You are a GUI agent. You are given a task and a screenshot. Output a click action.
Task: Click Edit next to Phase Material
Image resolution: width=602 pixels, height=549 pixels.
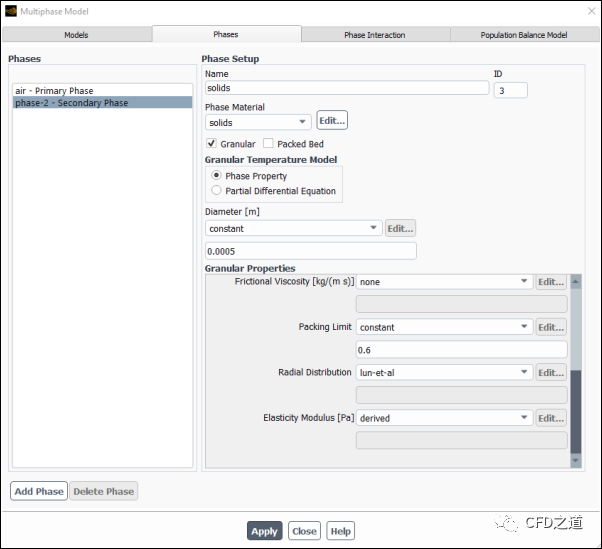332,121
